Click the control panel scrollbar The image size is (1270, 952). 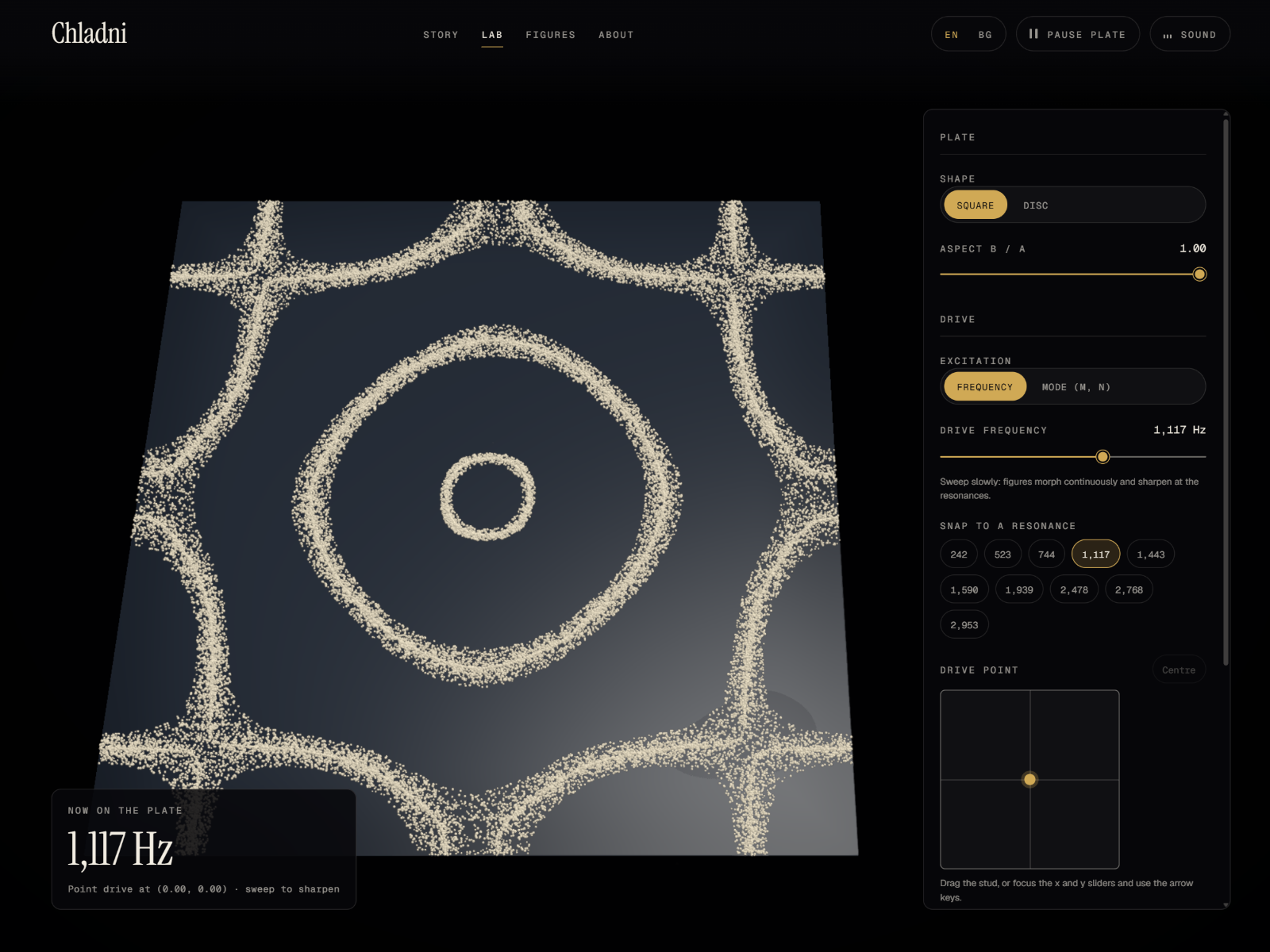(1226, 393)
